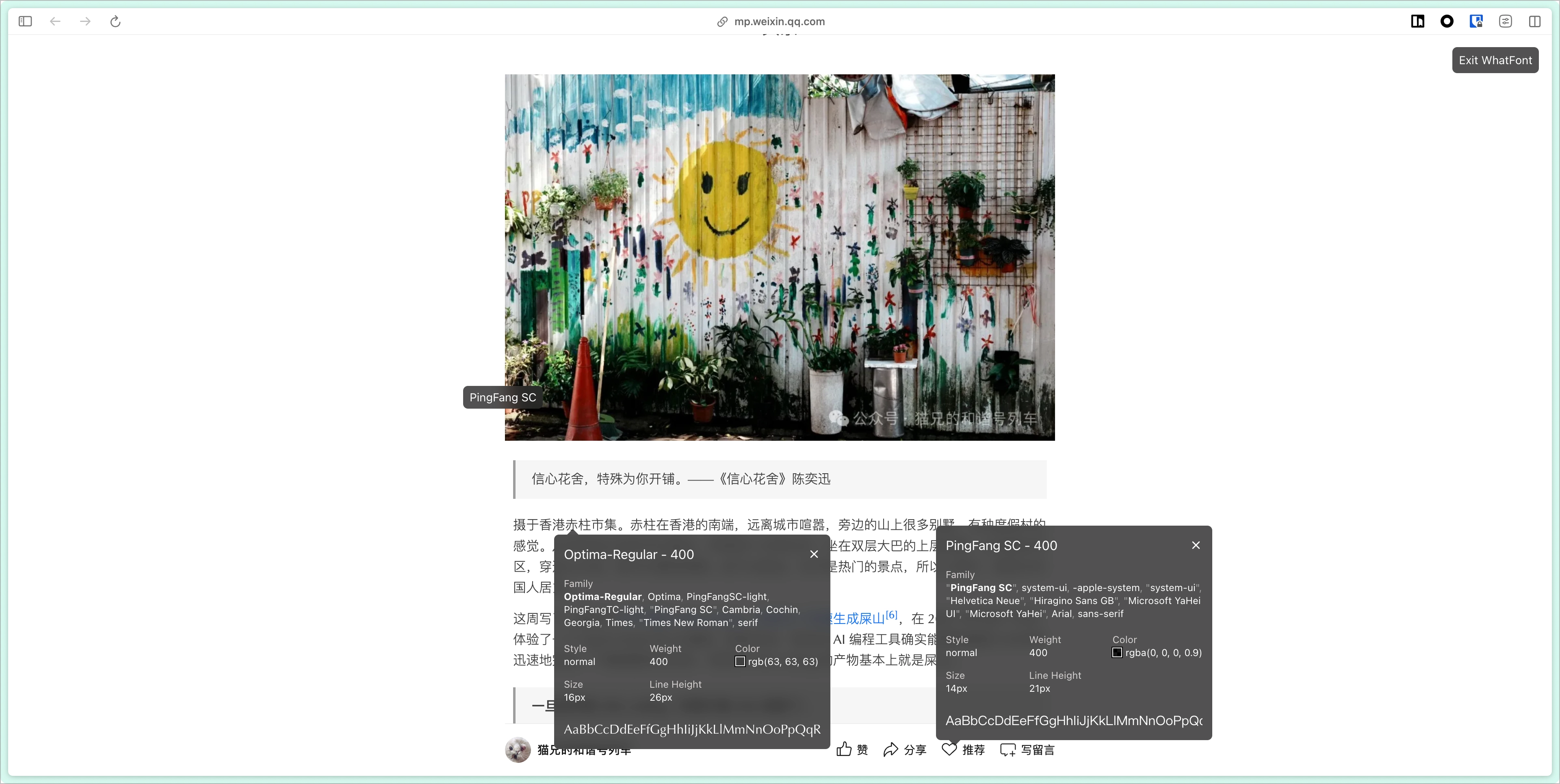
Task: Click the 写留言 label
Action: (1038, 749)
